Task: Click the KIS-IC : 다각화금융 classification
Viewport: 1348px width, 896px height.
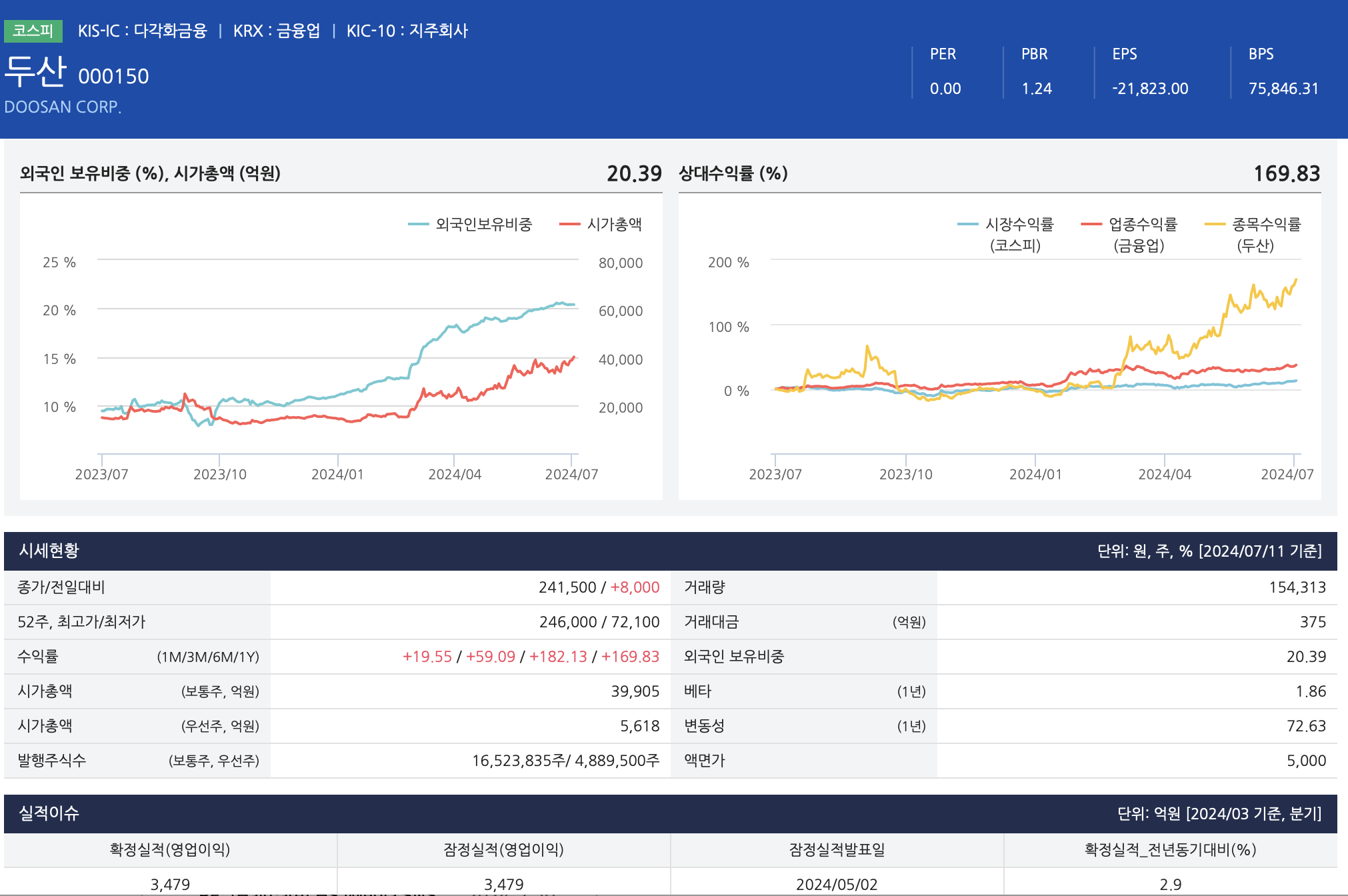Action: 142,31
